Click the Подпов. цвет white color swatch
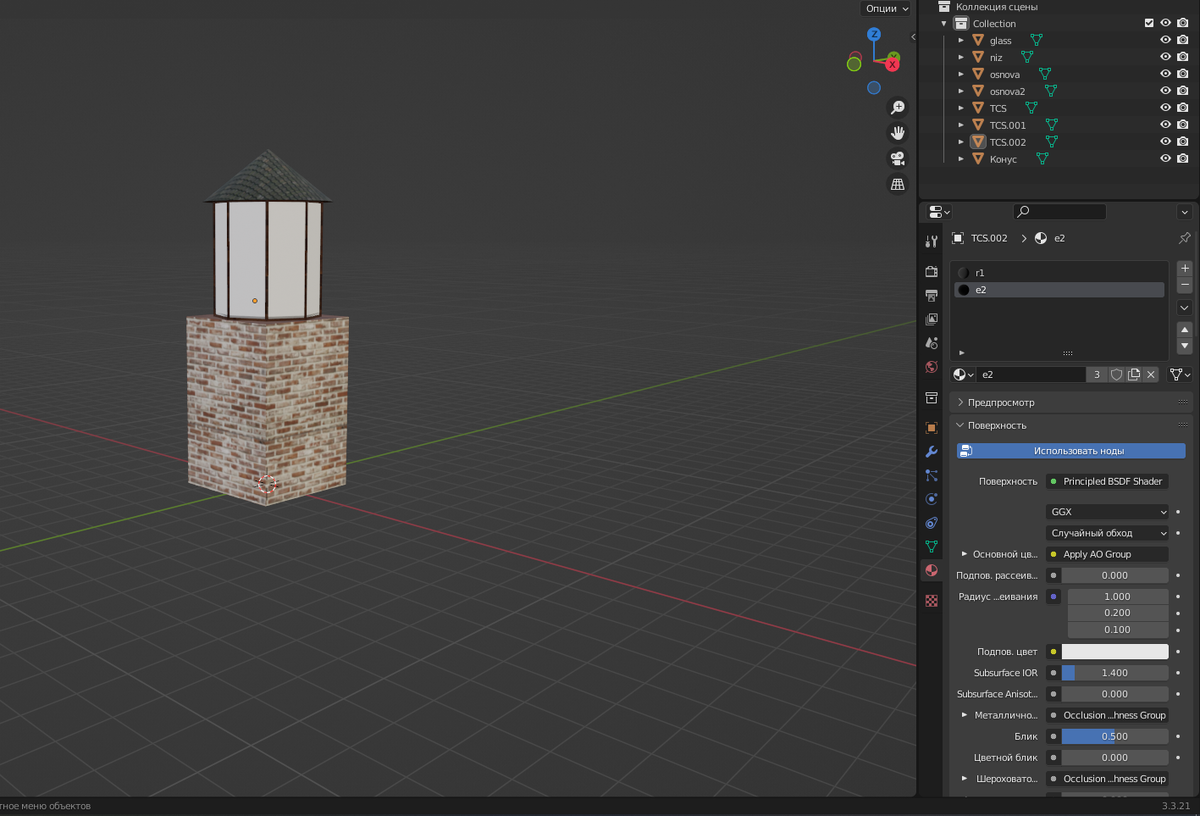The height and width of the screenshot is (816, 1200). [x=1114, y=652]
